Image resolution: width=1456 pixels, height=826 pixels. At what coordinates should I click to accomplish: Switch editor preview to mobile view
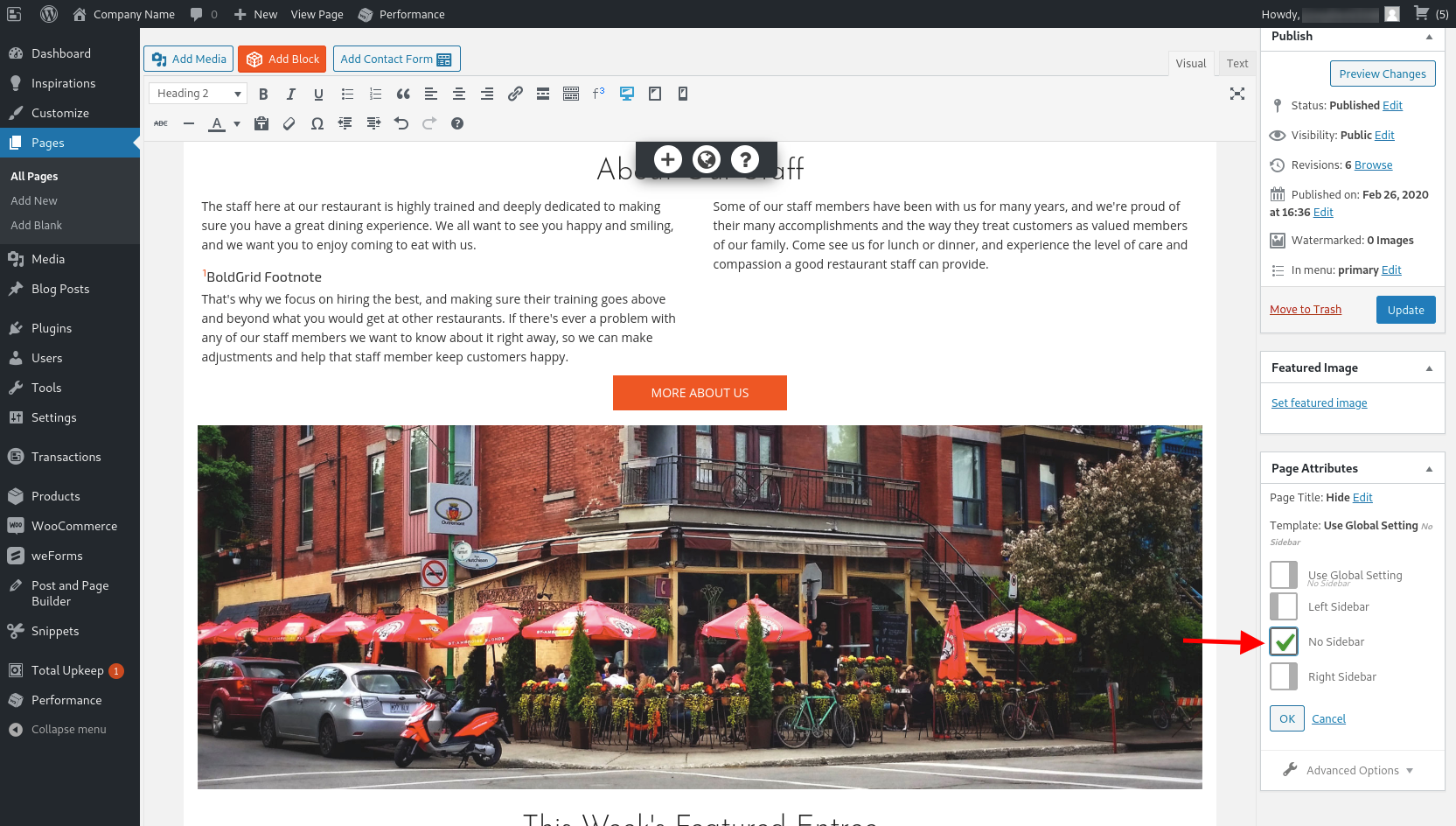point(682,93)
